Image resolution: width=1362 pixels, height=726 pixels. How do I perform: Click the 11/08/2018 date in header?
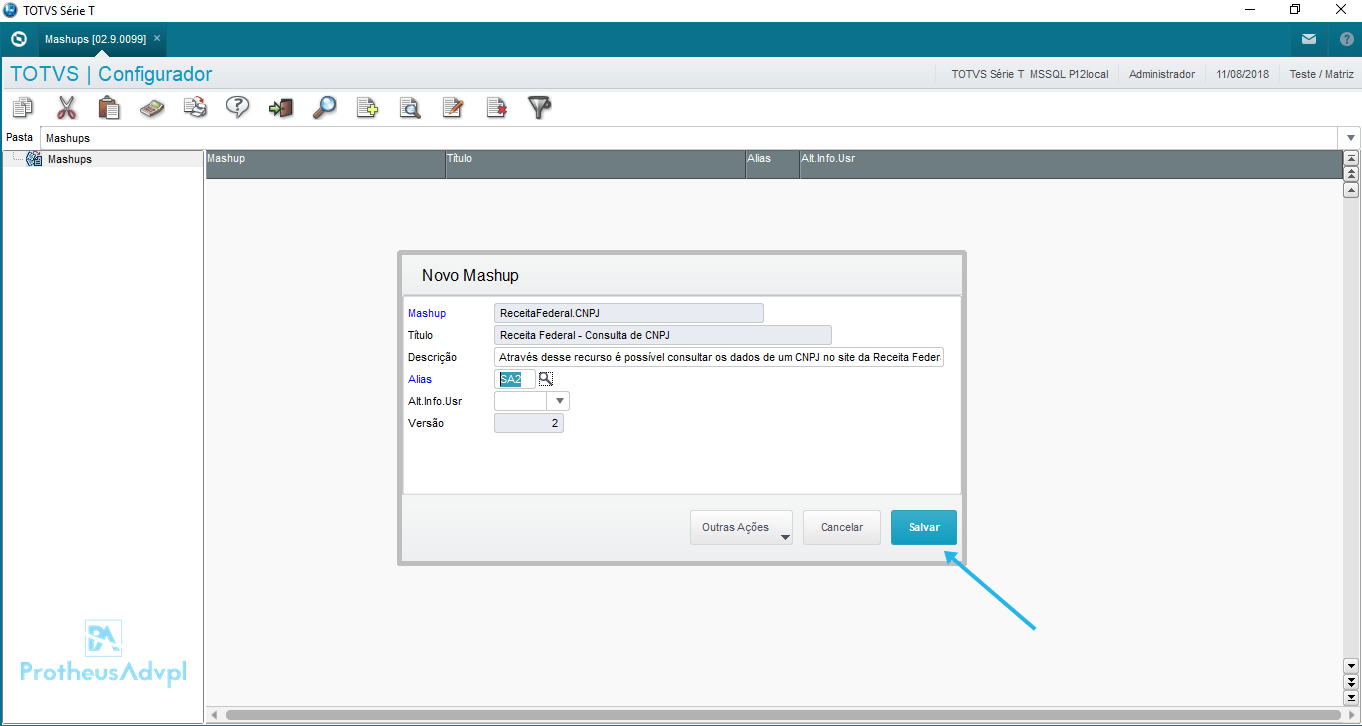[x=1243, y=74]
